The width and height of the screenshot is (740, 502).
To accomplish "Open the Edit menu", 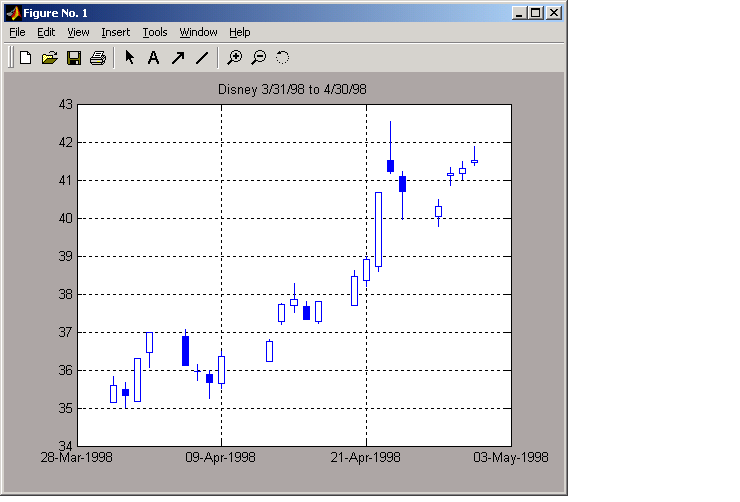I will pyautogui.click(x=46, y=32).
